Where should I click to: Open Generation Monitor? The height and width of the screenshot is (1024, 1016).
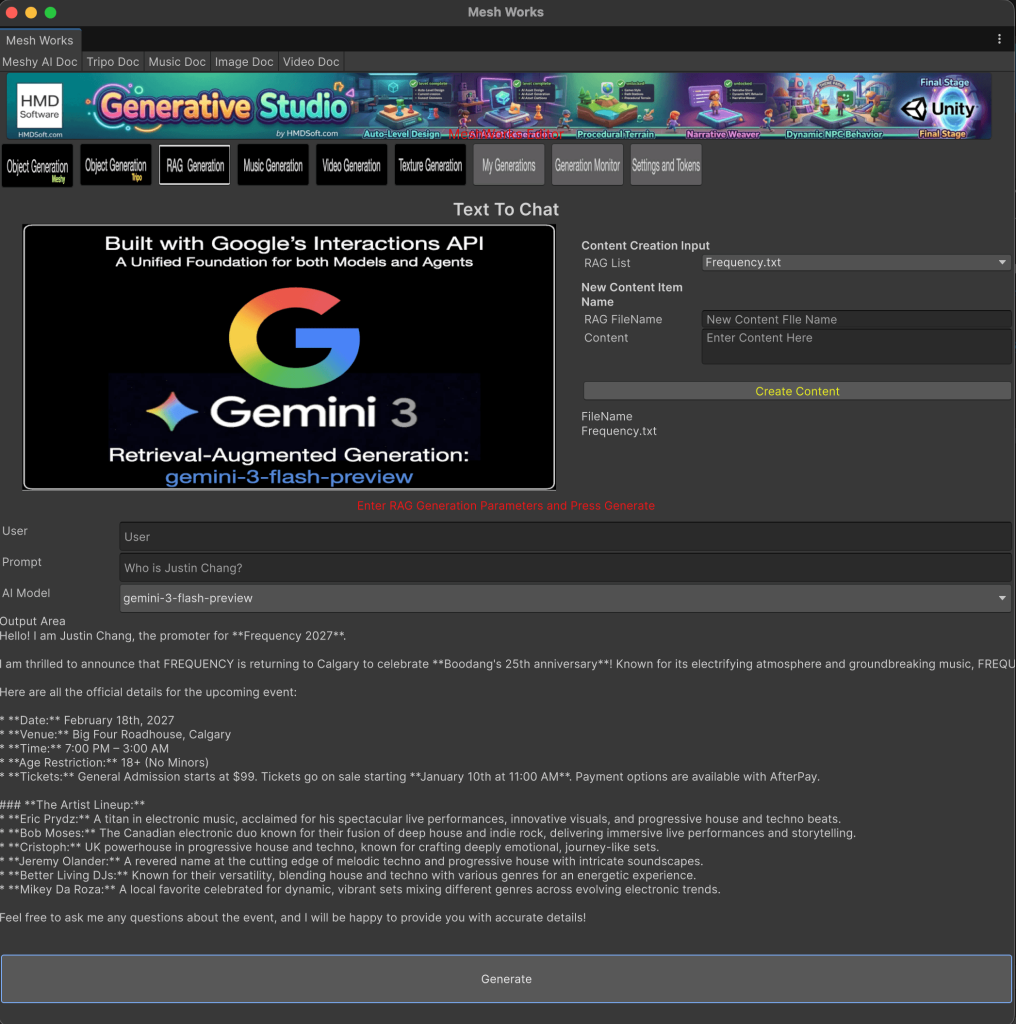[587, 165]
